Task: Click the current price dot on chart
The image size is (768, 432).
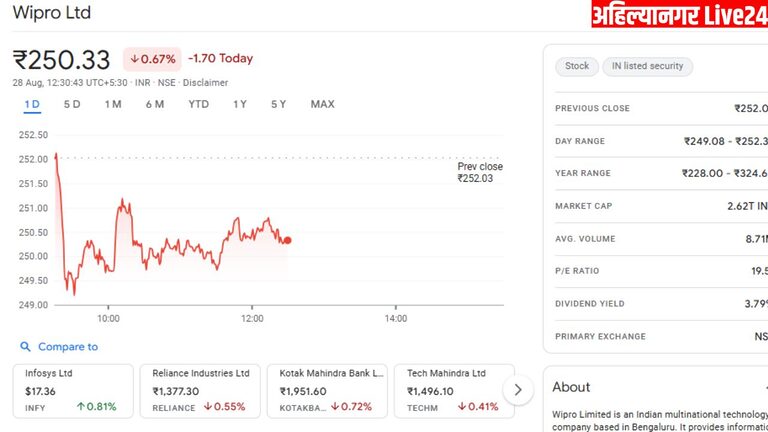Action: click(x=288, y=240)
